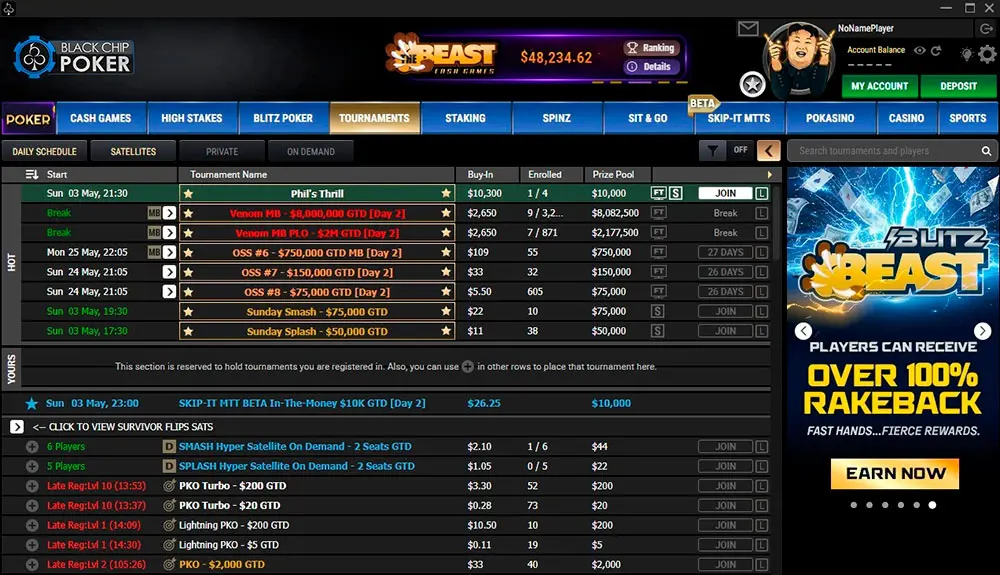This screenshot has height=575, width=1000.
Task: Expand the Survivor Flips Sats section
Action: (x=17, y=427)
